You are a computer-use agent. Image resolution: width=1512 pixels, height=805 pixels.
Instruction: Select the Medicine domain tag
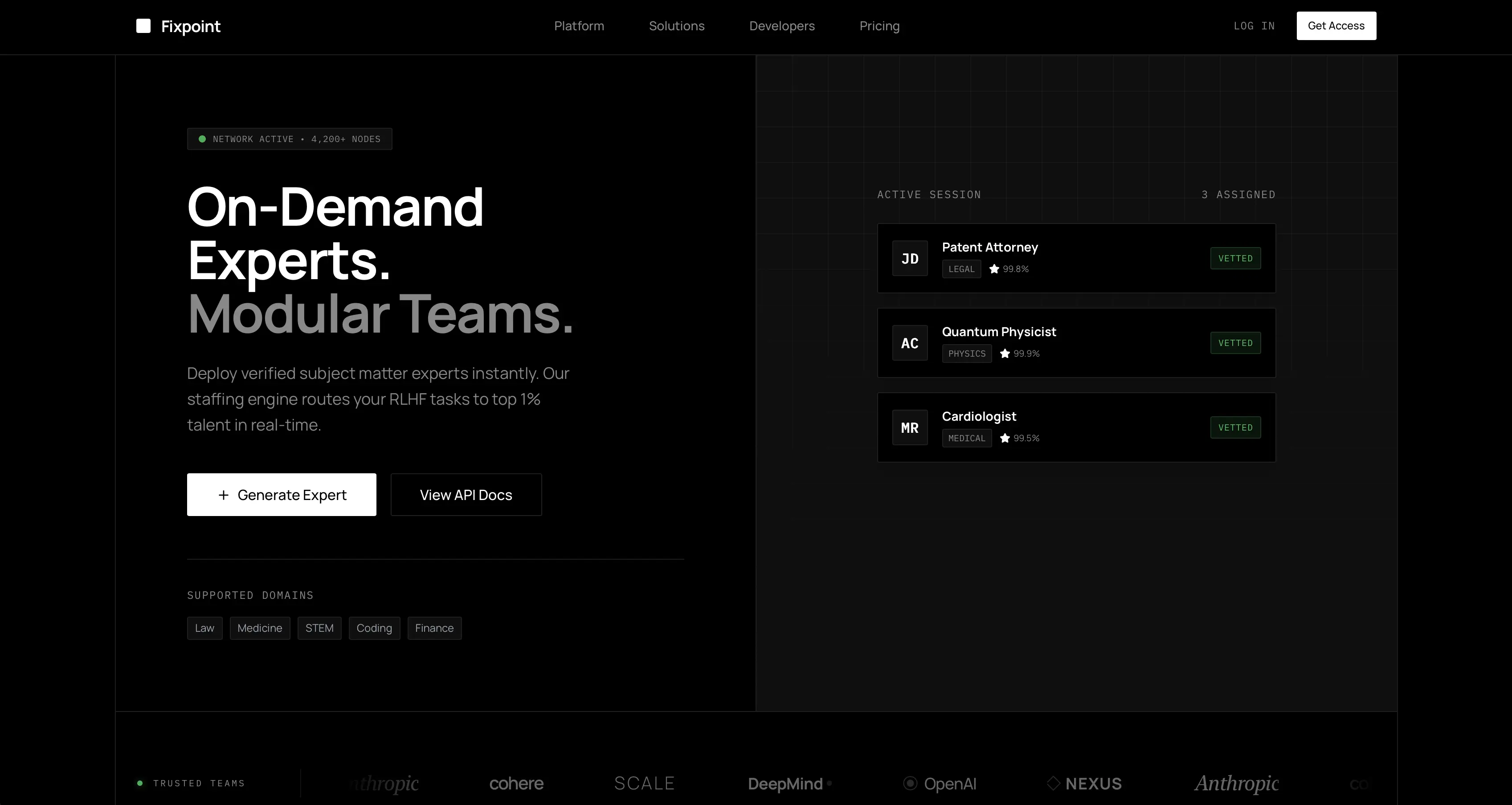point(259,628)
